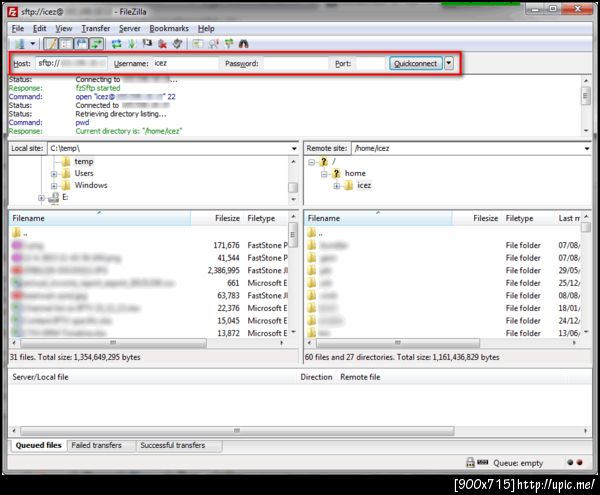
Task: Expand the Windows folder in local tree
Action: coord(54,186)
